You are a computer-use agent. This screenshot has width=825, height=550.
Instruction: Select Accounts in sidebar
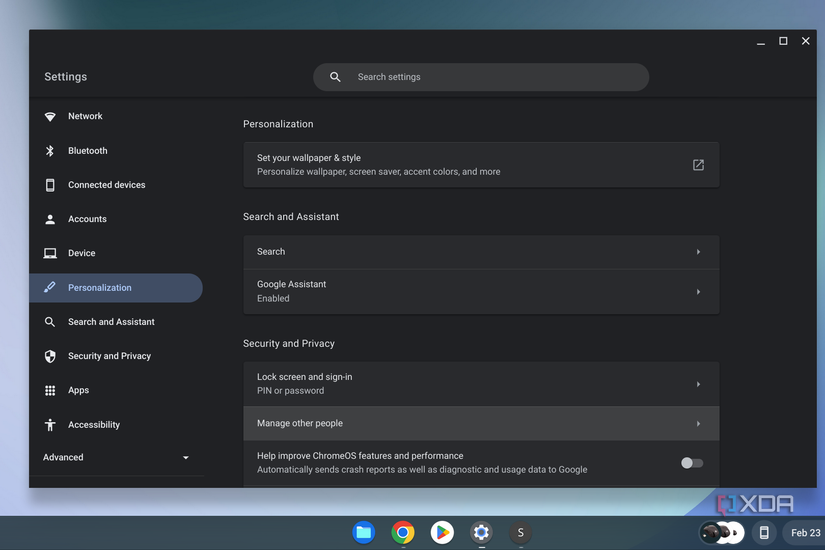point(116,219)
